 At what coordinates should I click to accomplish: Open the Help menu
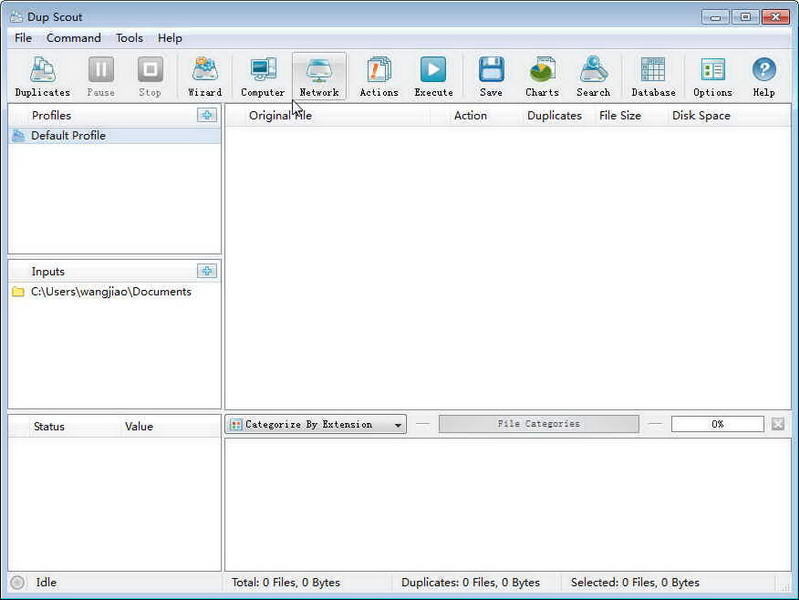170,38
